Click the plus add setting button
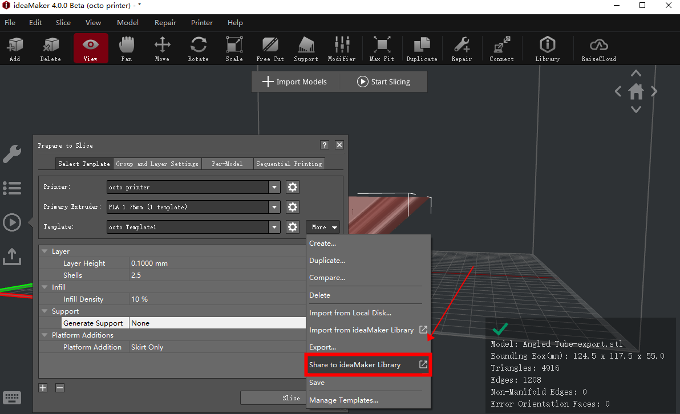Screen dimensions: 680x414 pos(43,388)
